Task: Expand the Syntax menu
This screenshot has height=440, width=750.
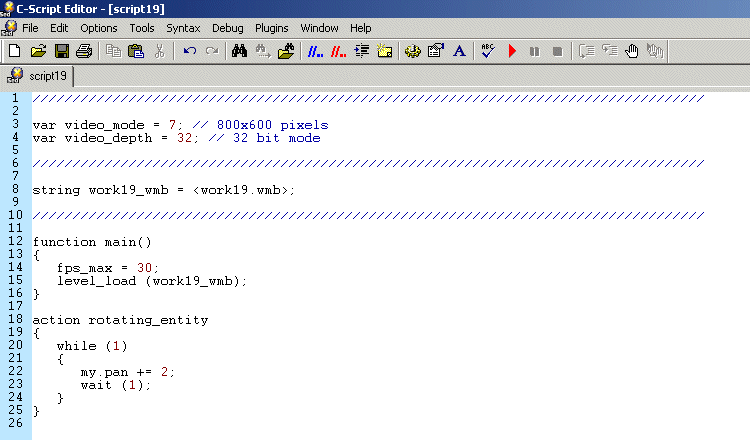Action: point(183,28)
